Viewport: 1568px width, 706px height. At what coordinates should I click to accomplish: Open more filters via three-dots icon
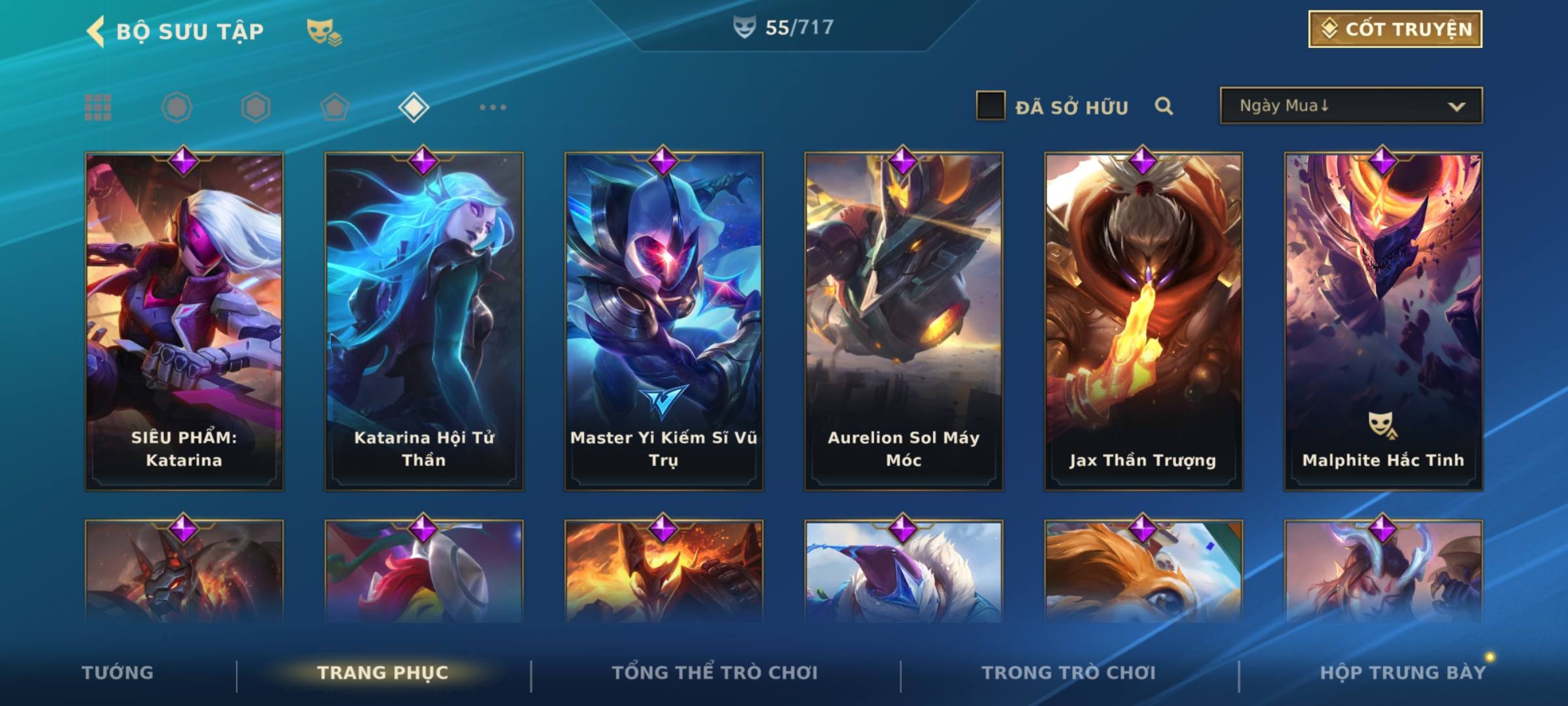click(x=493, y=107)
